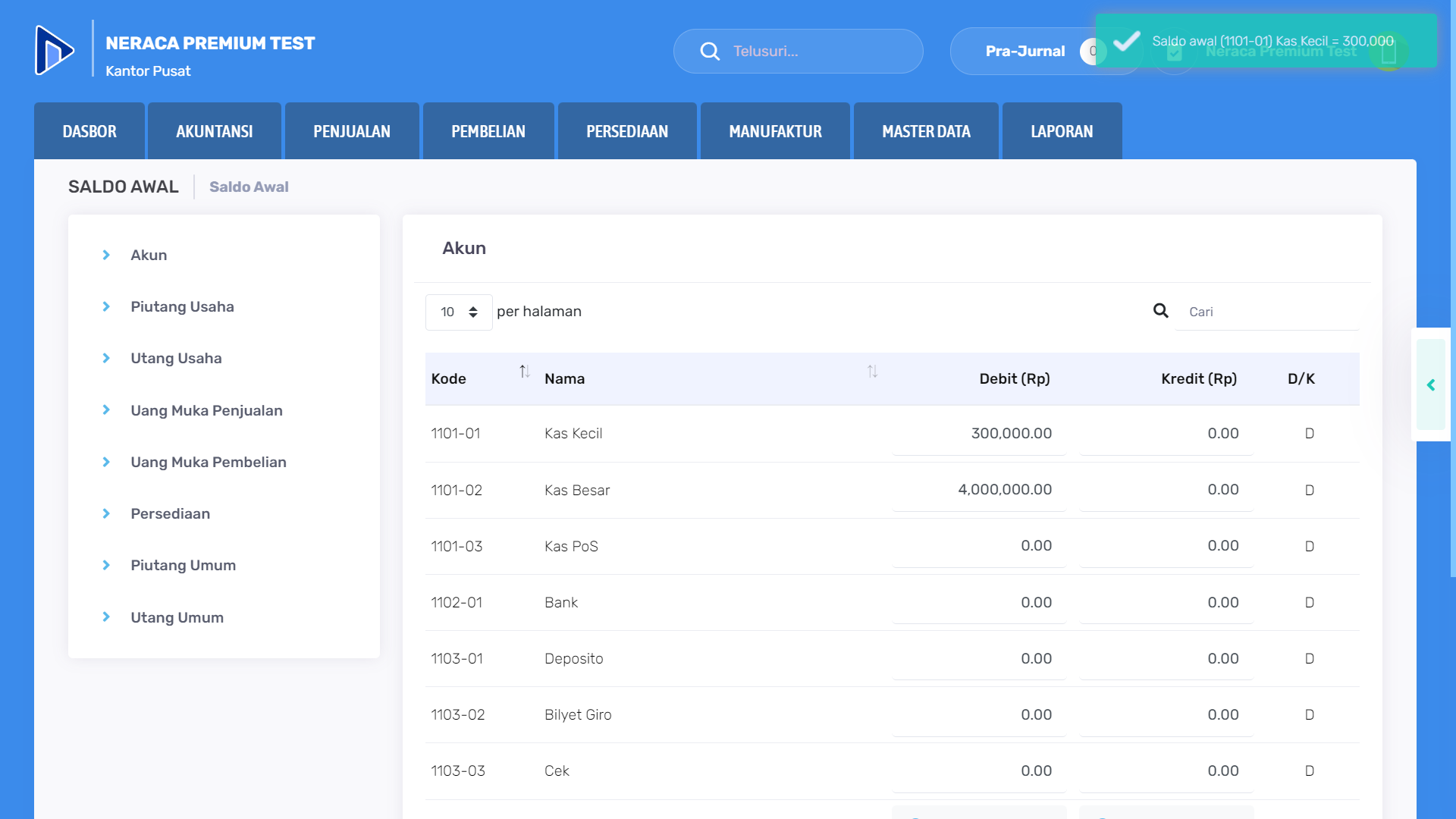Screen dimensions: 1456x819
Task: Click Bilyet Giro name cell
Action: pyautogui.click(x=578, y=714)
